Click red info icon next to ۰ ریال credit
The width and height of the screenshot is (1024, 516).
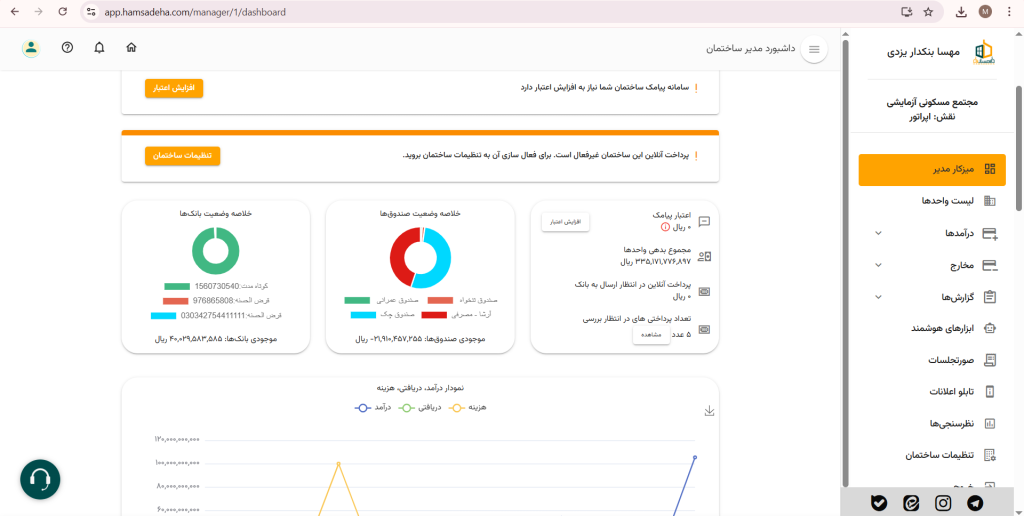click(x=665, y=227)
